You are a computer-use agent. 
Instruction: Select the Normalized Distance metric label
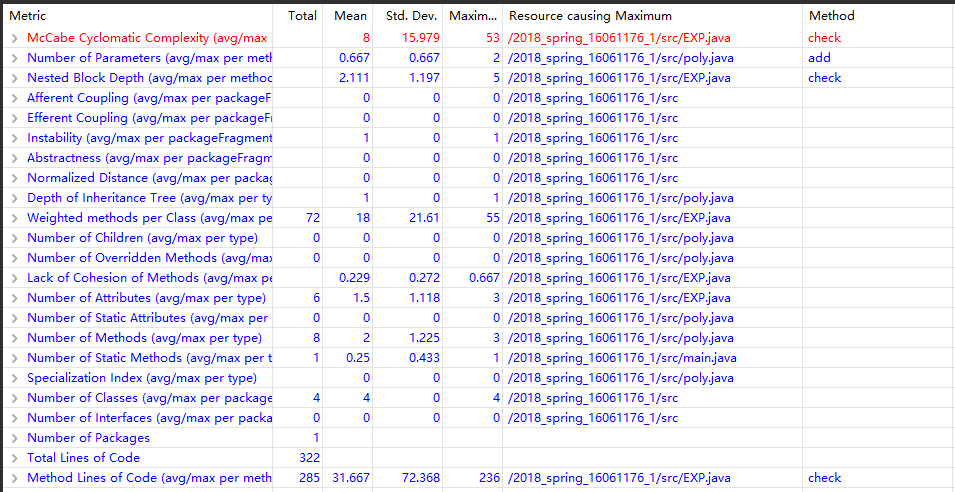[x=150, y=178]
